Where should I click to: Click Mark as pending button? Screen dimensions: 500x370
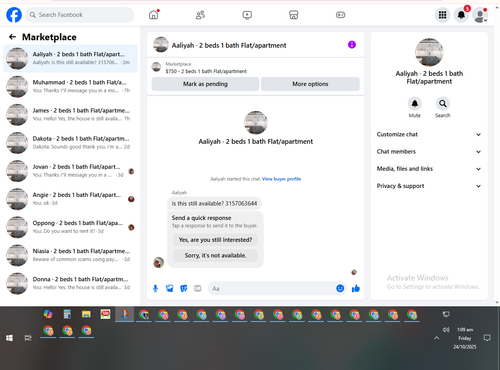tap(205, 84)
